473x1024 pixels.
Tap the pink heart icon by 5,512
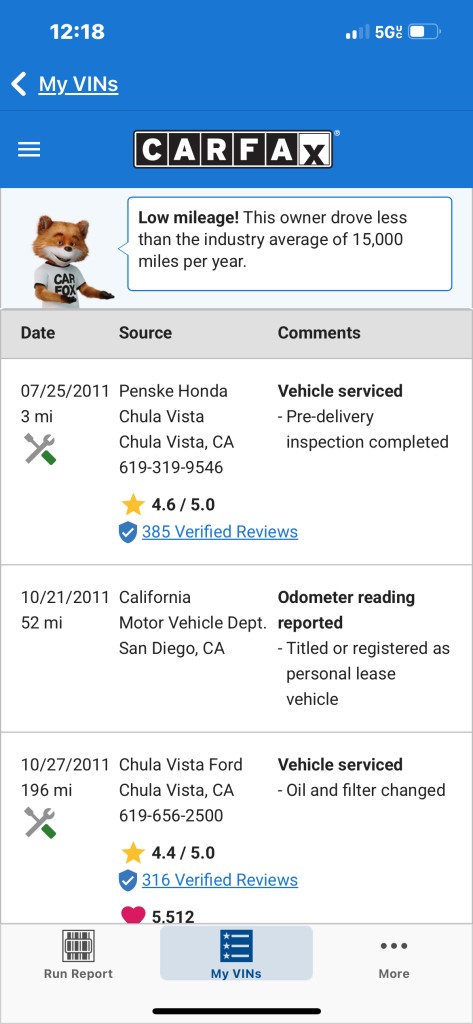[x=133, y=915]
